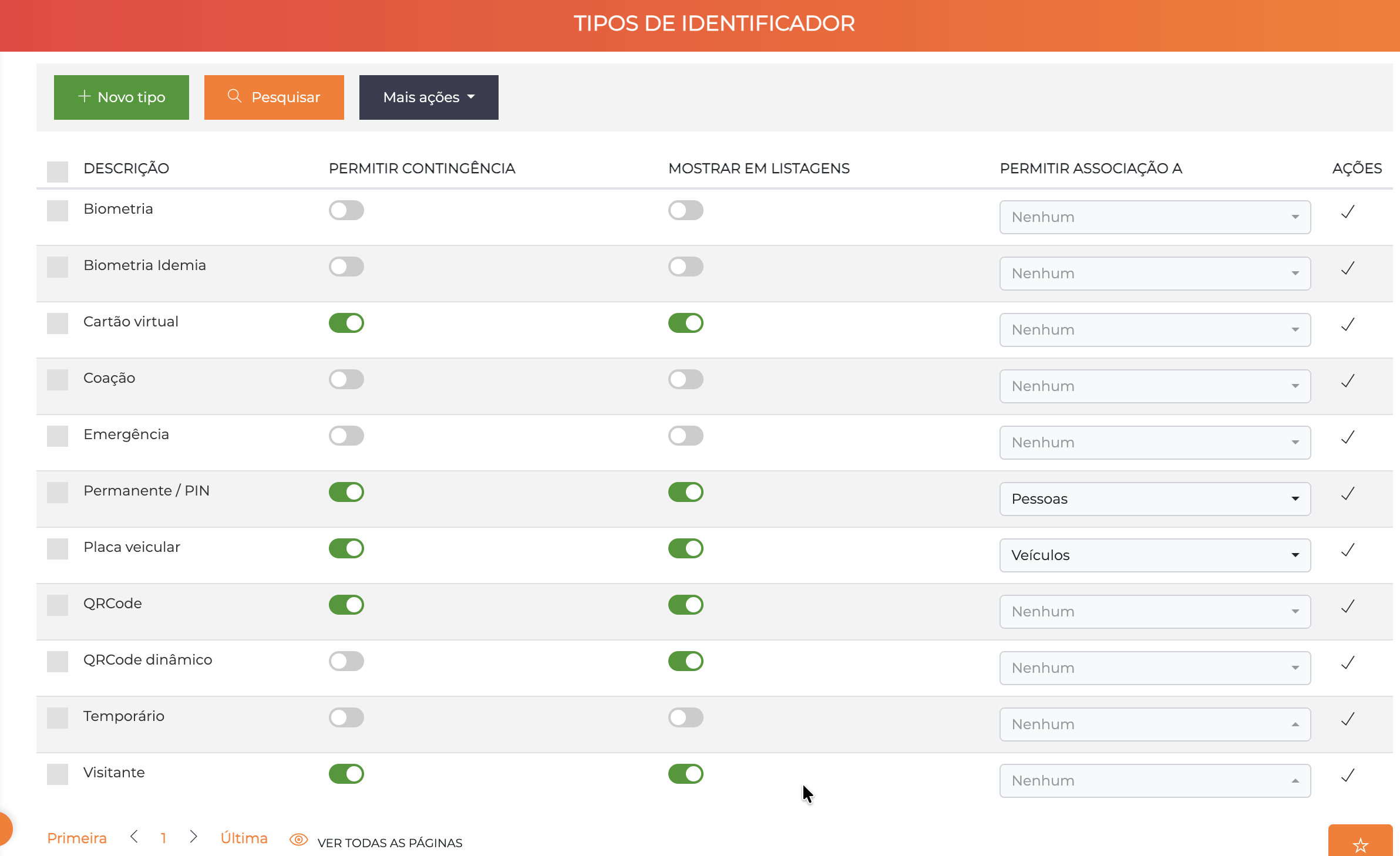Confirm the Coação row with its checkmark

(1348, 381)
